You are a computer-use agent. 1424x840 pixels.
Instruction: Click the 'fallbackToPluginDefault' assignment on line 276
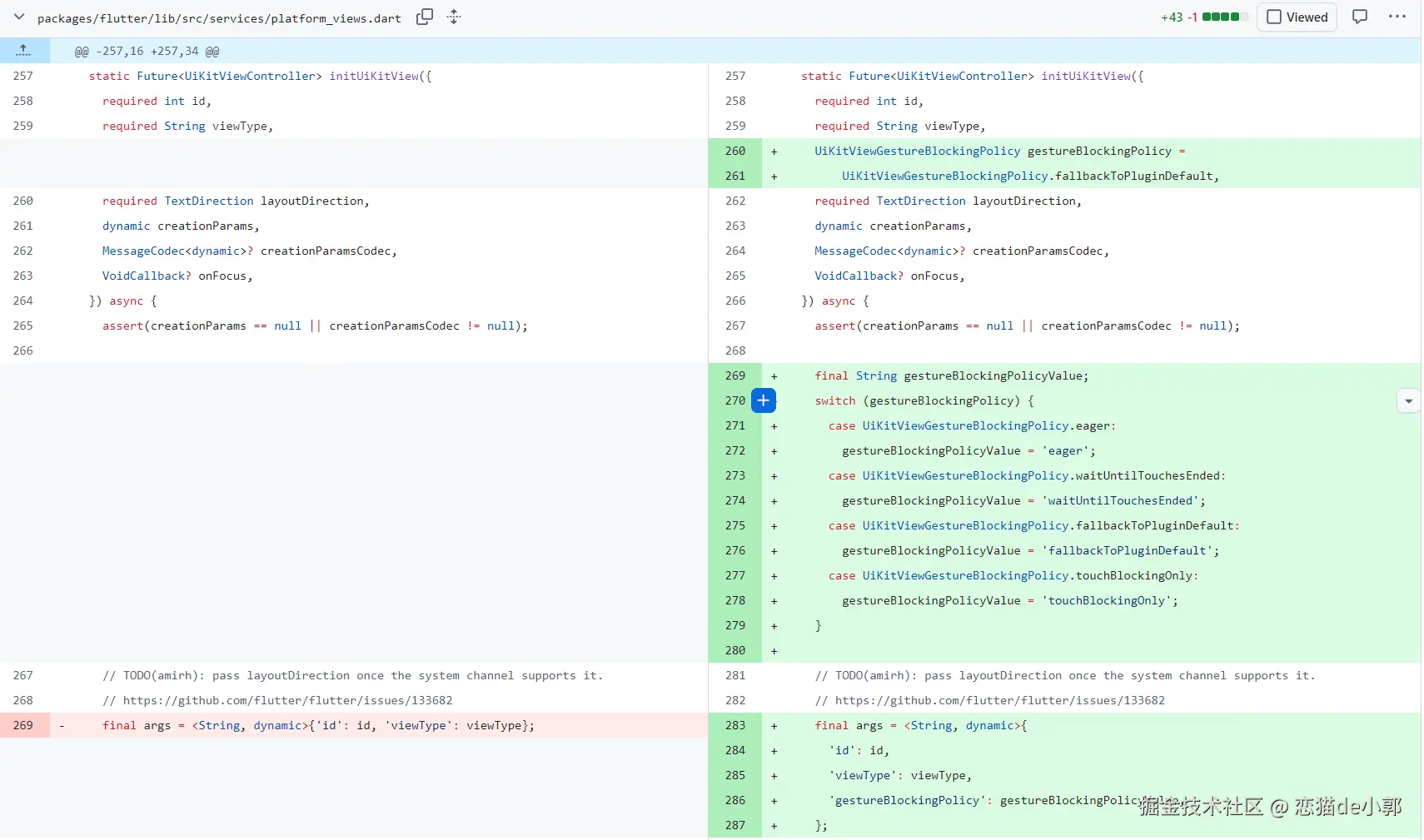point(1030,550)
